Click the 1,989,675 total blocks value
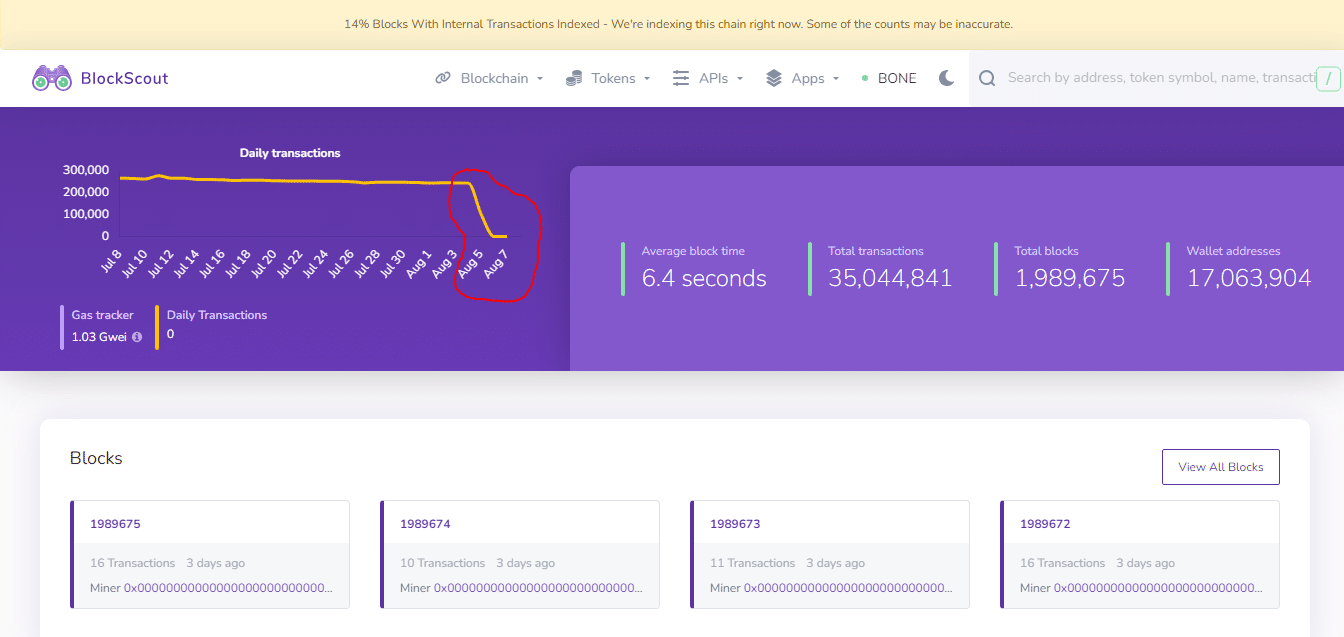The height and width of the screenshot is (637, 1344). [1070, 279]
